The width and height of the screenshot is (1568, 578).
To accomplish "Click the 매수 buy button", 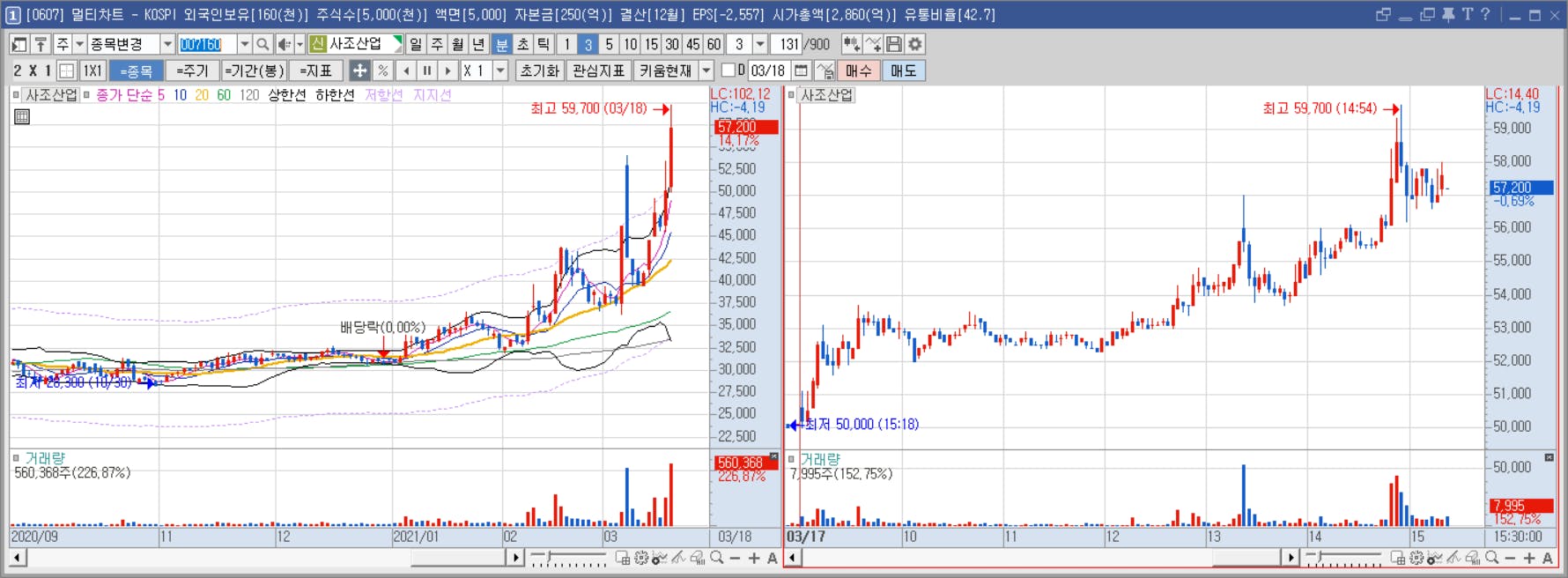I will coord(858,70).
